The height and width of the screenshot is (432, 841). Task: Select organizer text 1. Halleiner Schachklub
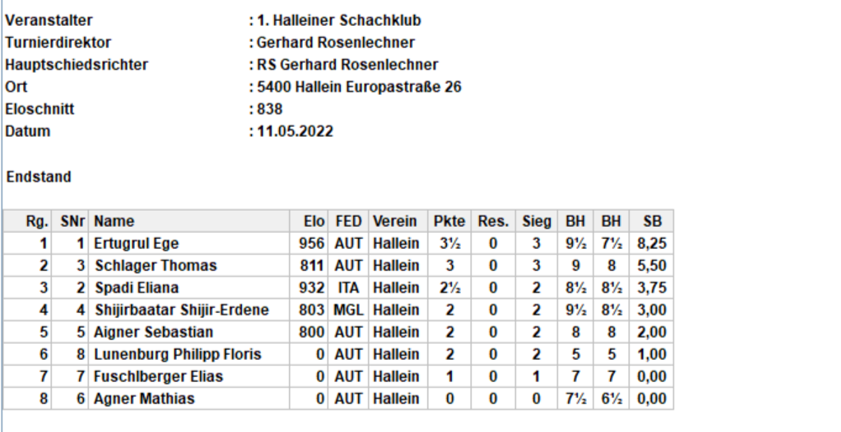(x=339, y=20)
